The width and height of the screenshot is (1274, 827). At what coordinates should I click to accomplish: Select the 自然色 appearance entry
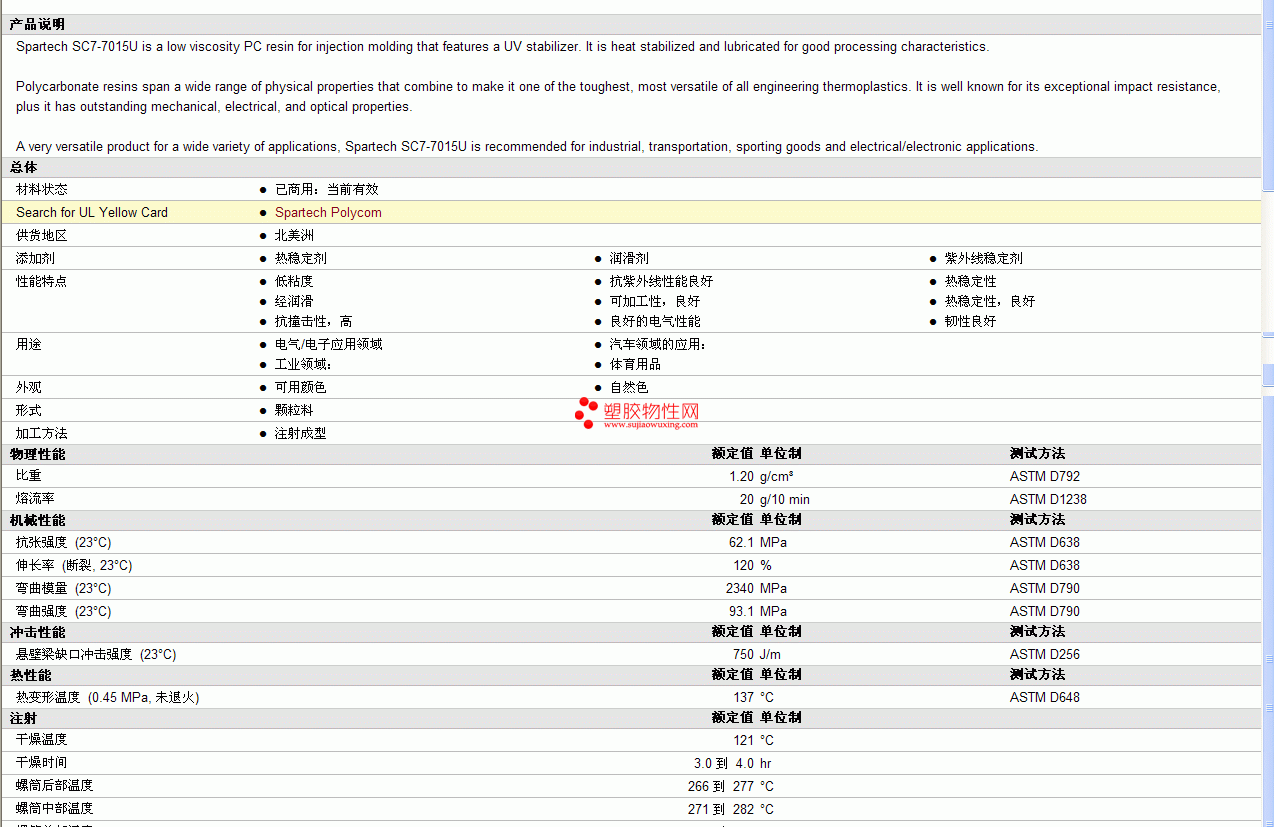(x=629, y=387)
